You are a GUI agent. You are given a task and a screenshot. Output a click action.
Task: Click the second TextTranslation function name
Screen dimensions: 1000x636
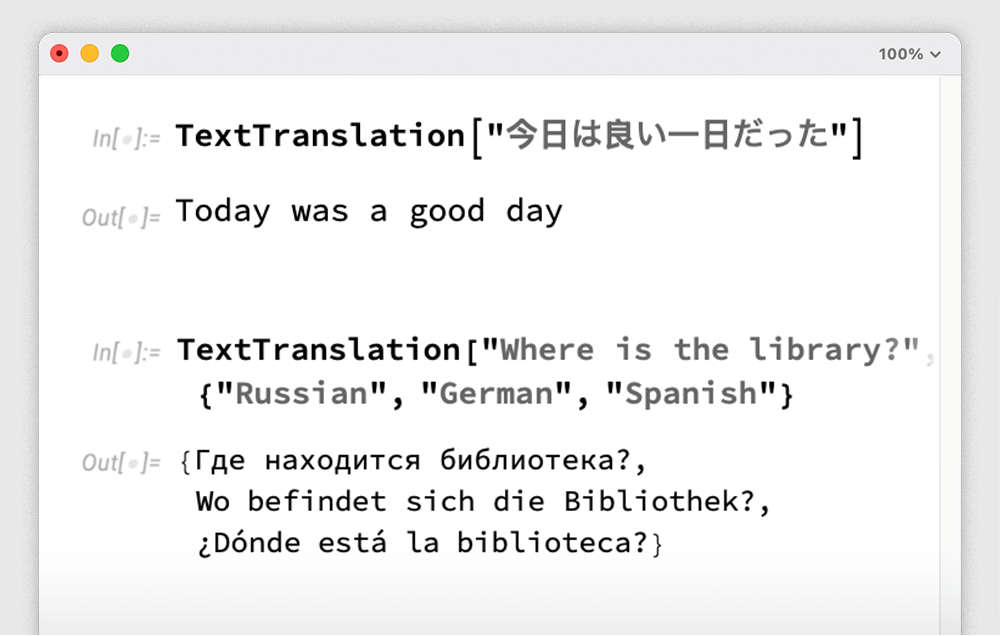pyautogui.click(x=320, y=350)
